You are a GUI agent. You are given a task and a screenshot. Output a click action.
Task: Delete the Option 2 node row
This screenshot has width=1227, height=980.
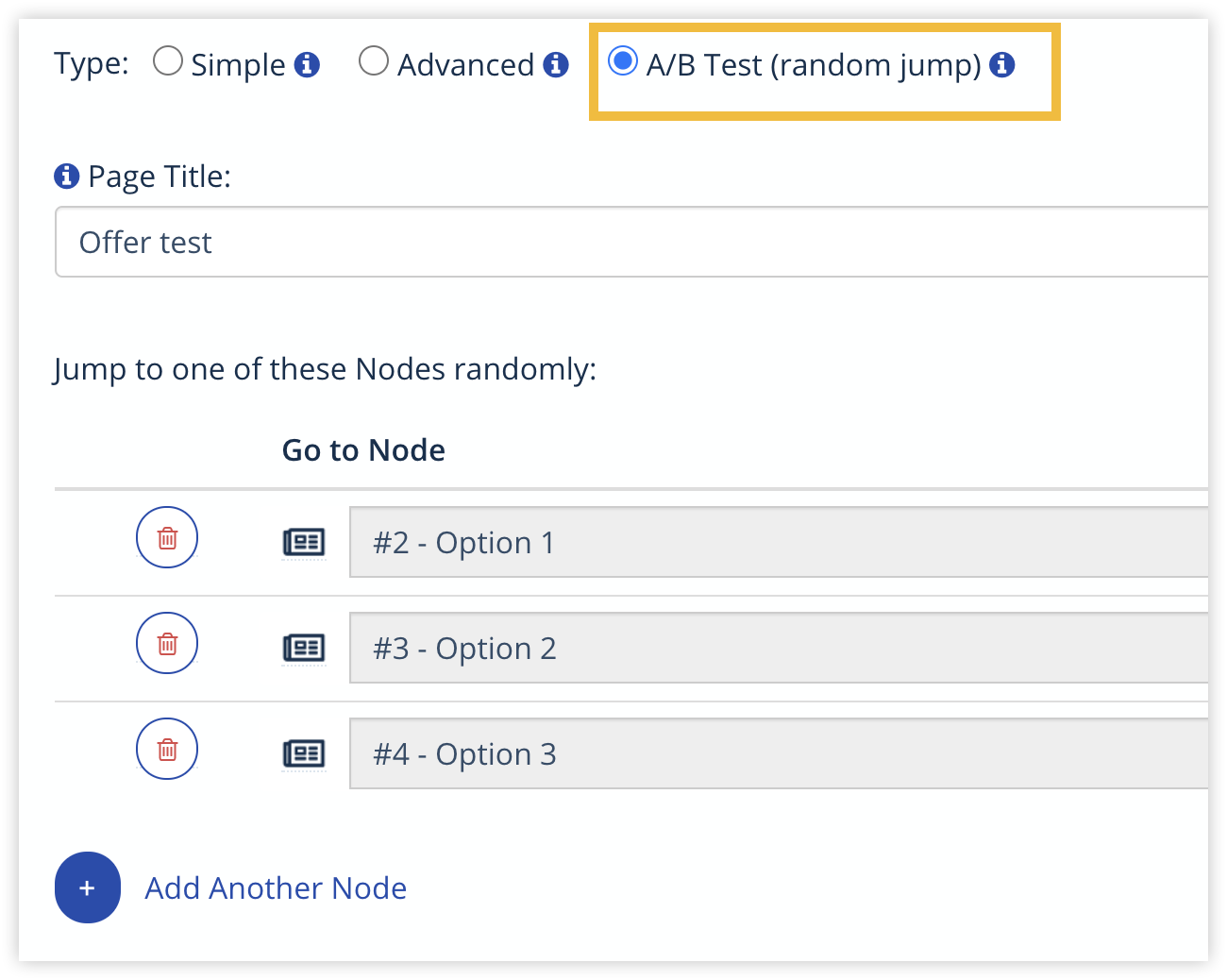click(x=167, y=644)
